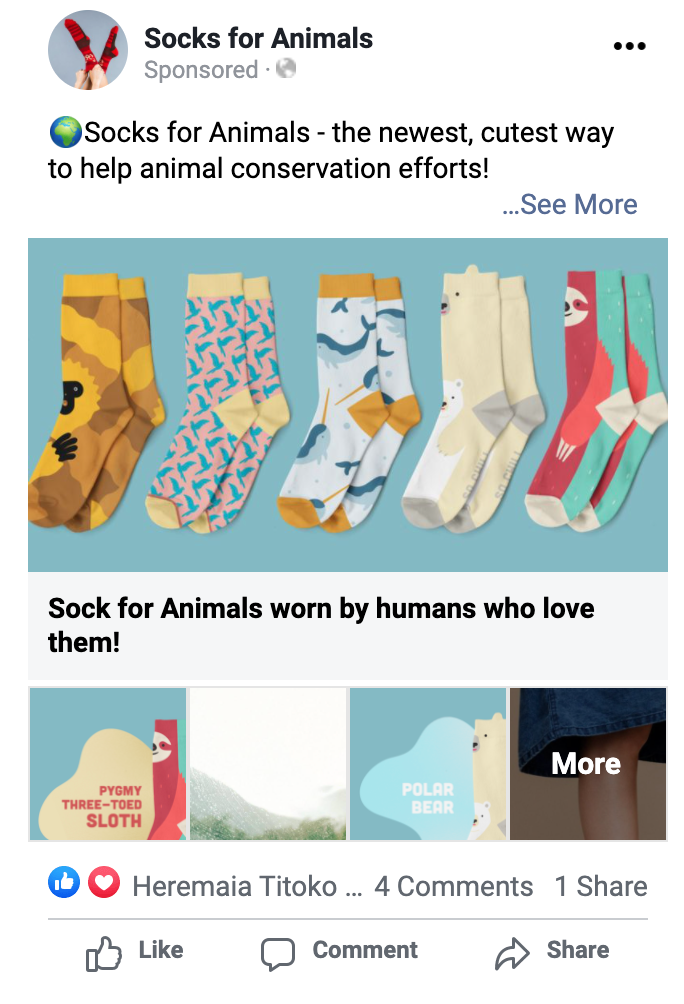This screenshot has width=684, height=1004.
Task: Click the Share arrow icon
Action: pyautogui.click(x=512, y=953)
